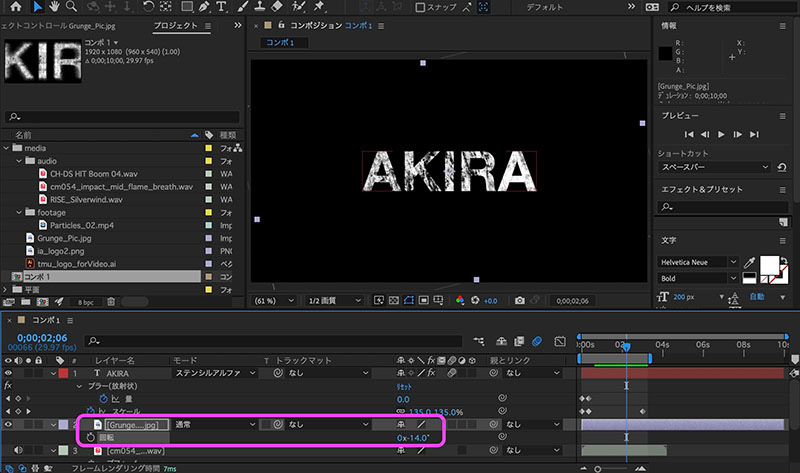Click the Default workspace button

coord(544,7)
